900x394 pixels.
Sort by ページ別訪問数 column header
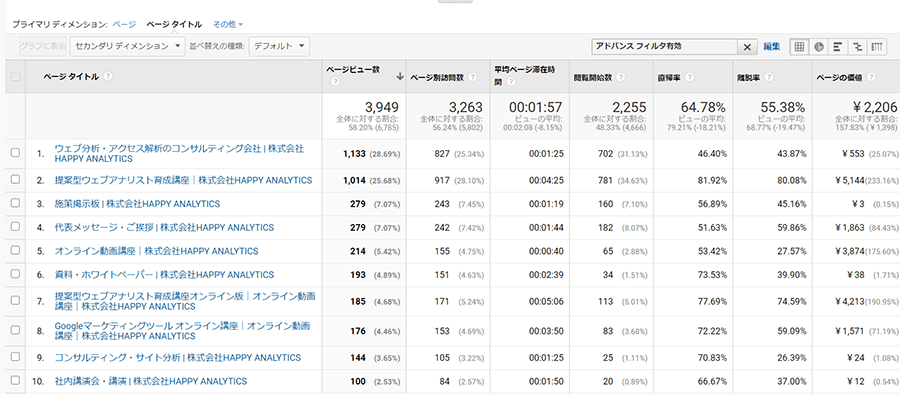point(437,78)
